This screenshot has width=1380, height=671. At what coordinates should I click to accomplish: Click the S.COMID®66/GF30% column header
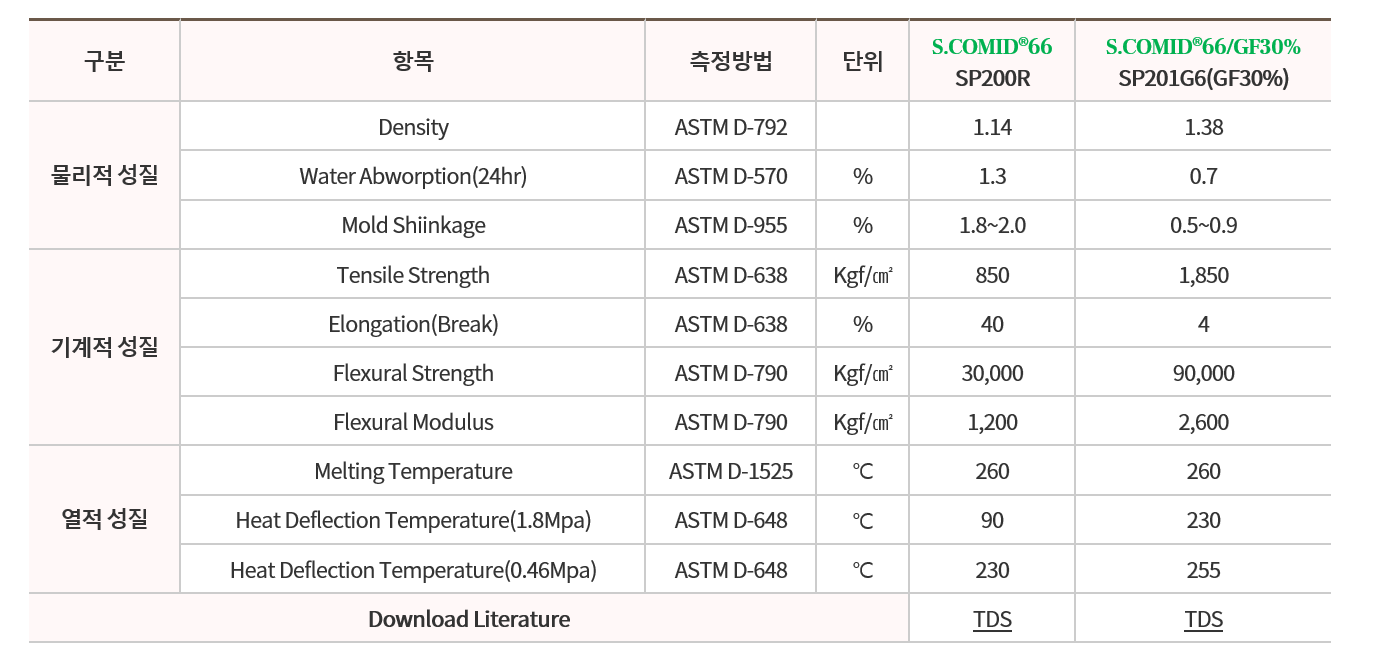point(1203,61)
